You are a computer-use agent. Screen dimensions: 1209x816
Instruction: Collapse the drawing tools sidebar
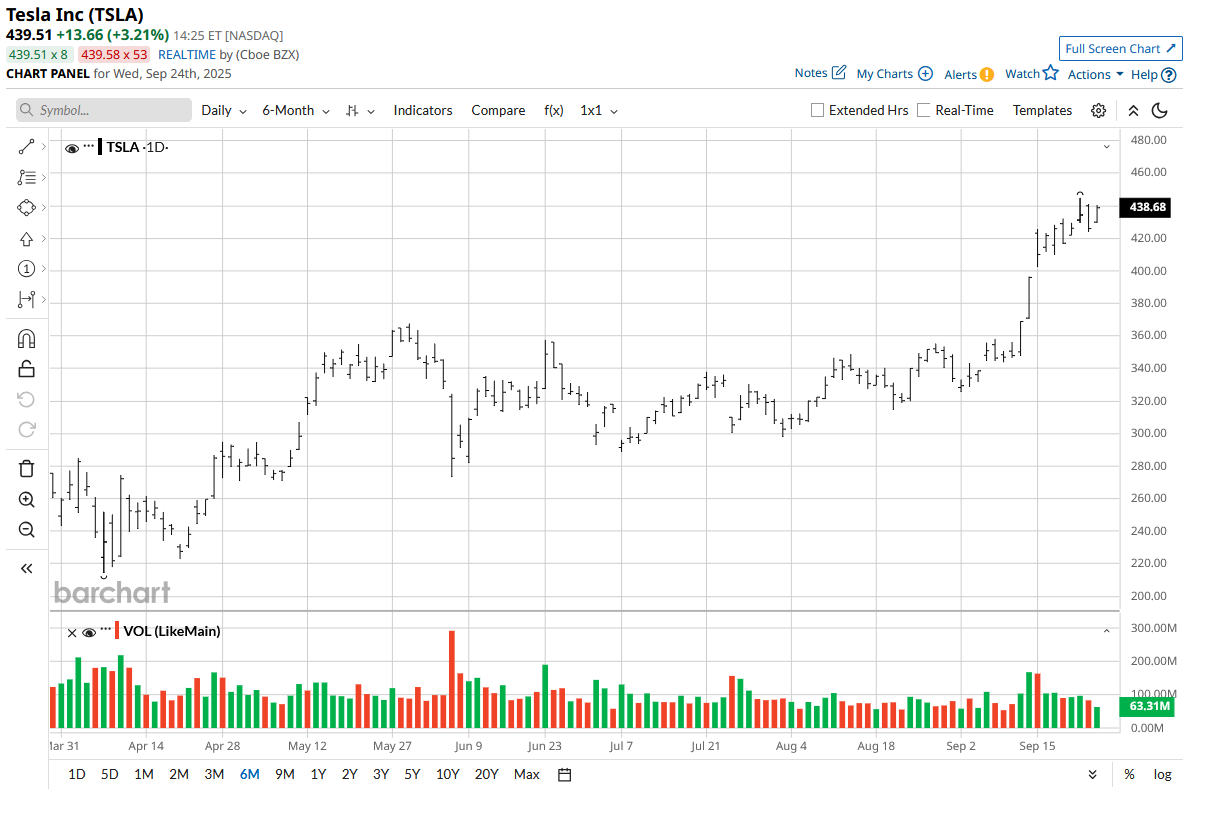click(x=27, y=568)
